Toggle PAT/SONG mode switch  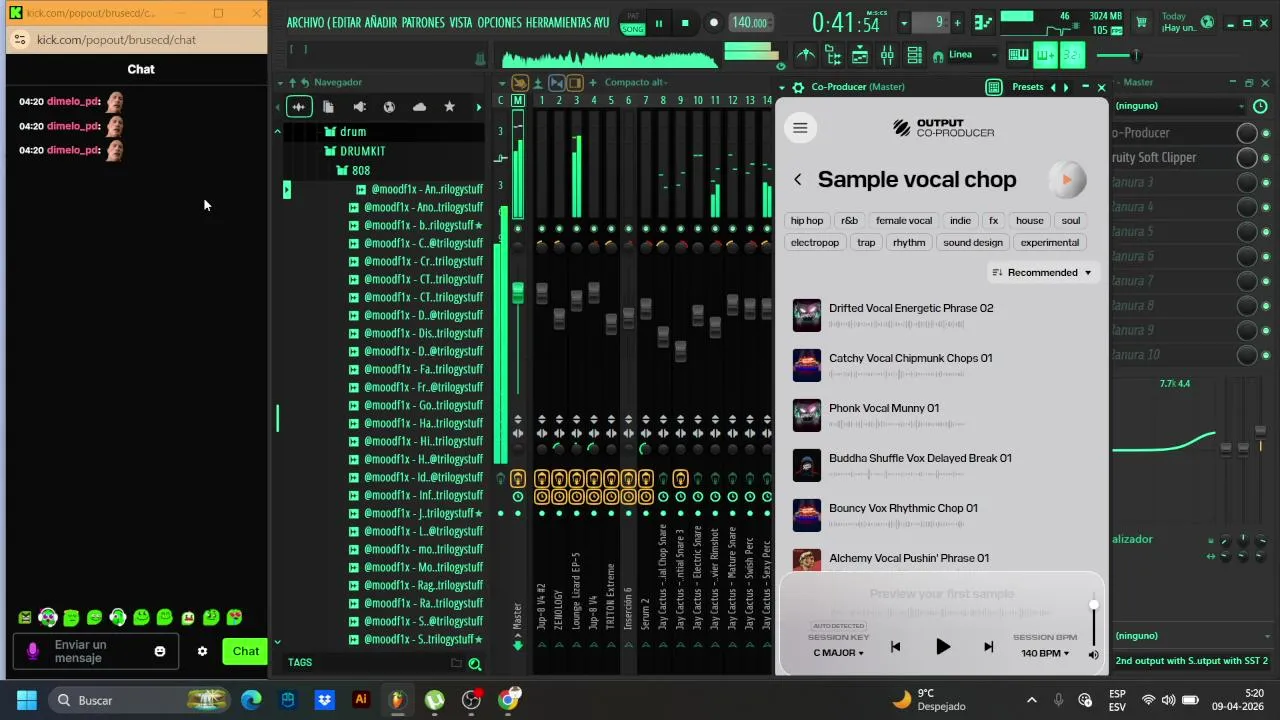[632, 23]
